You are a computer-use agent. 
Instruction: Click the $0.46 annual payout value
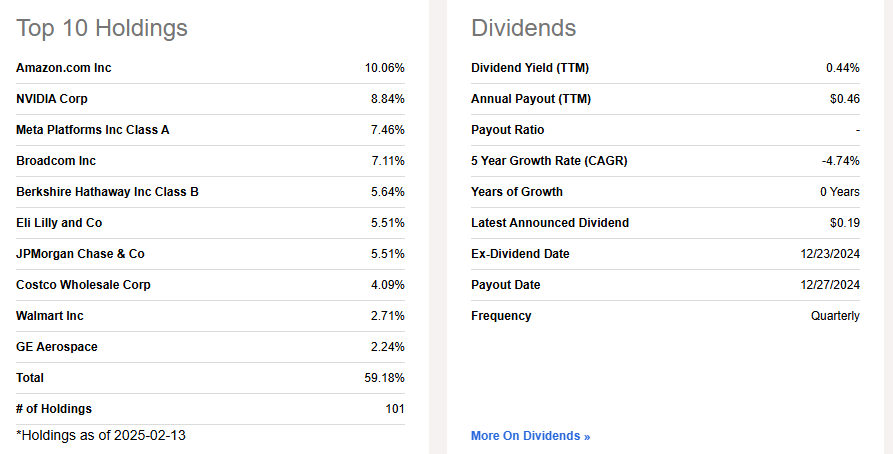(x=845, y=99)
